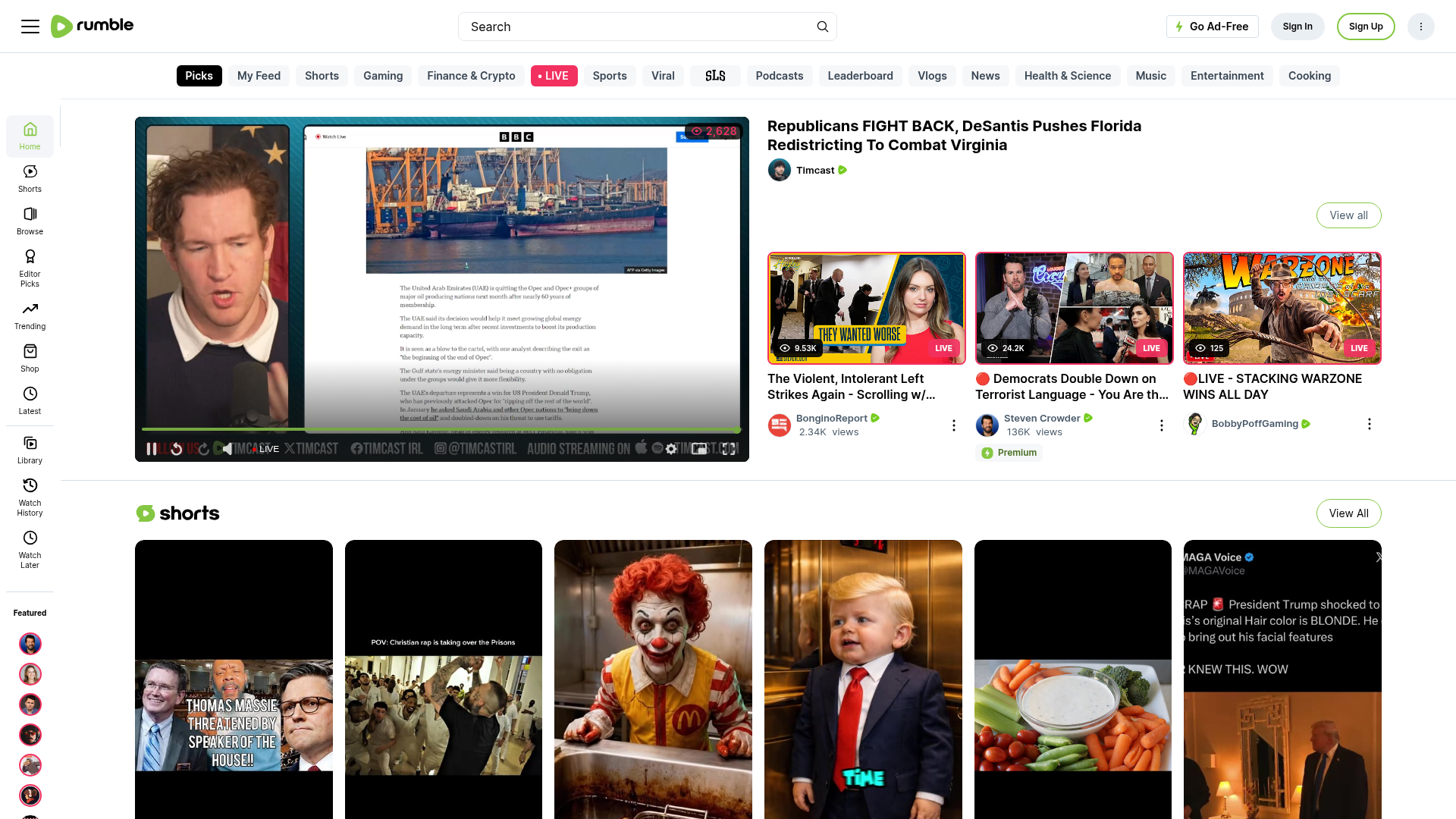Select the Picks category tab
This screenshot has width=1456, height=819.
(199, 76)
